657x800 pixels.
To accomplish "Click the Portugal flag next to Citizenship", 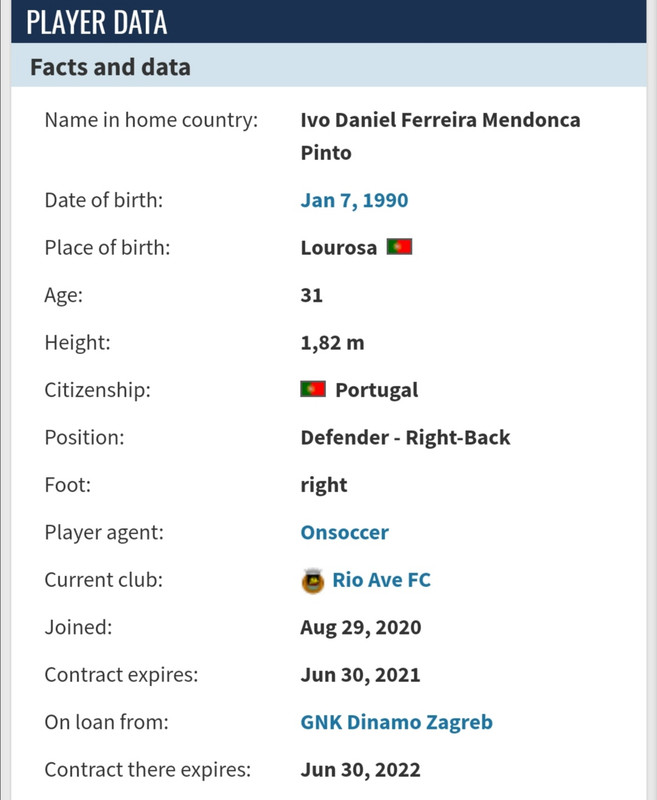I will 313,389.
